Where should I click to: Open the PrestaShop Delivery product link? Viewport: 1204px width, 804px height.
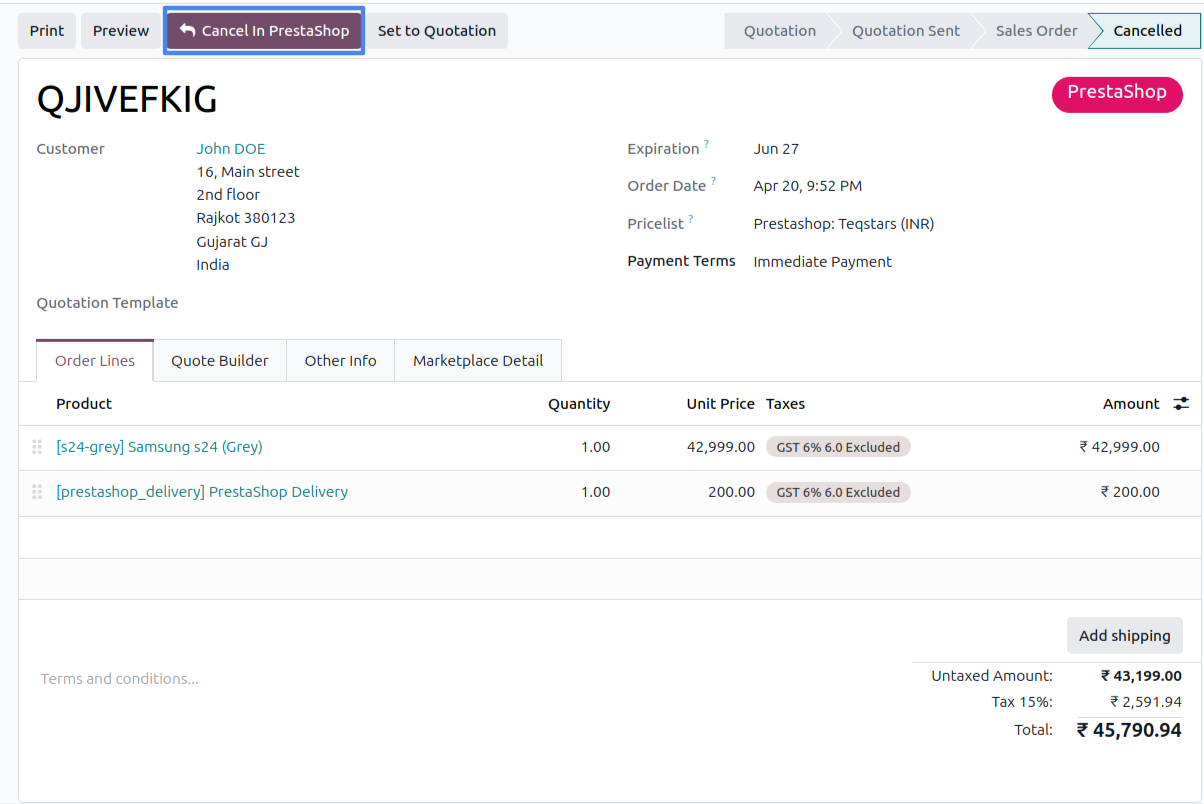(x=202, y=492)
